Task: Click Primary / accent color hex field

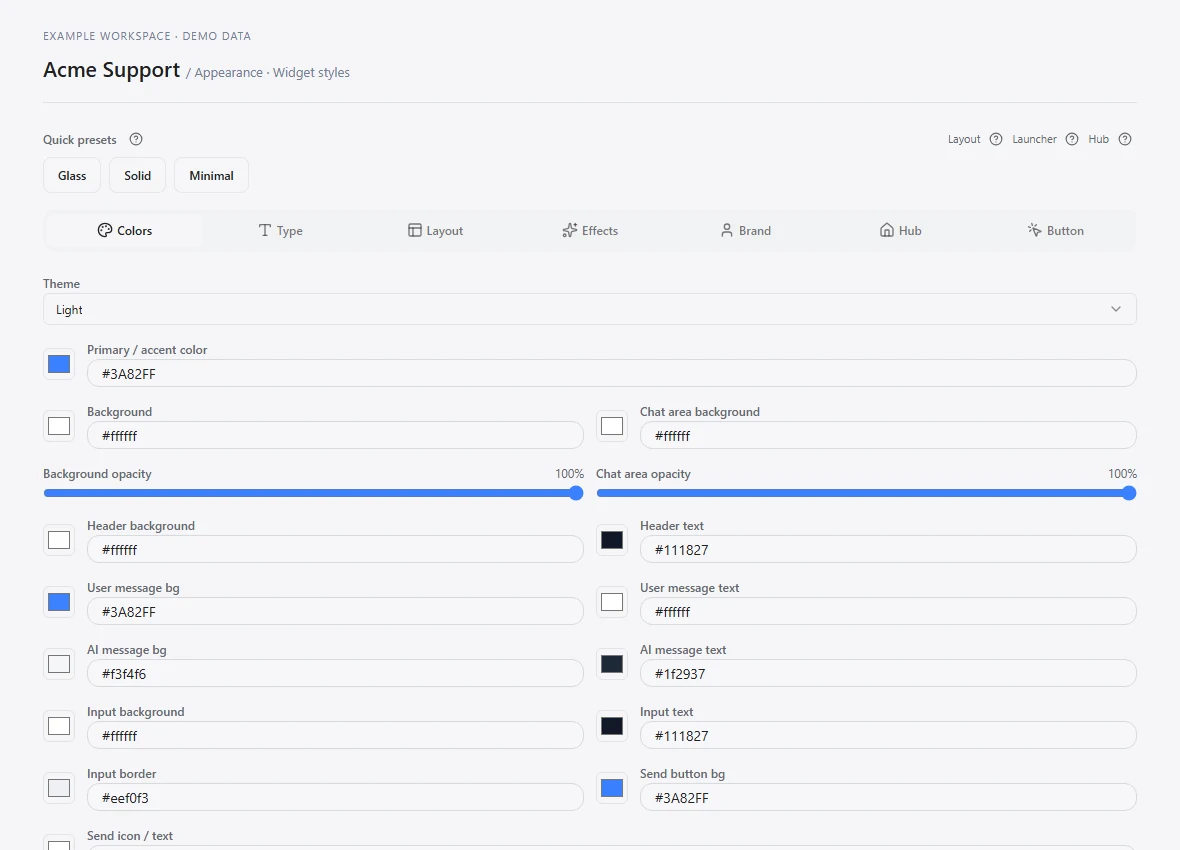Action: (x=612, y=373)
